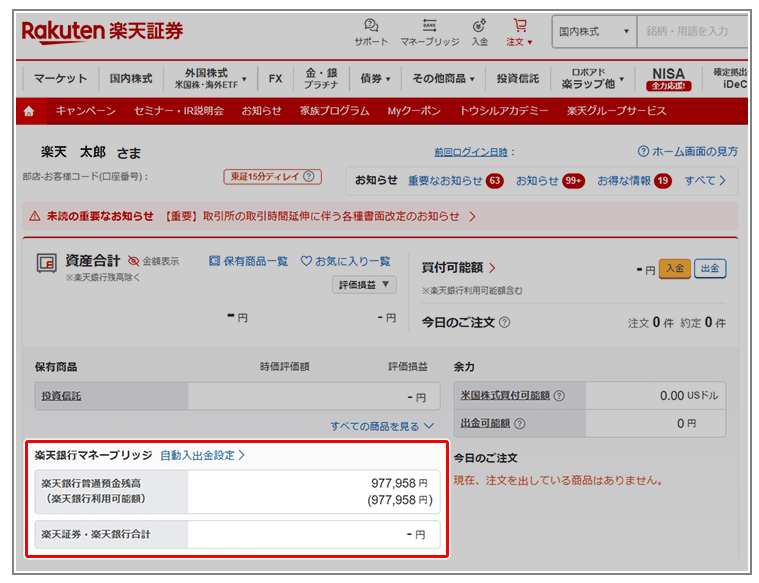Viewport: 759px width, 583px height.
Task: Expand the 外国株式 米国株・海外ETF menu
Action: coord(211,78)
